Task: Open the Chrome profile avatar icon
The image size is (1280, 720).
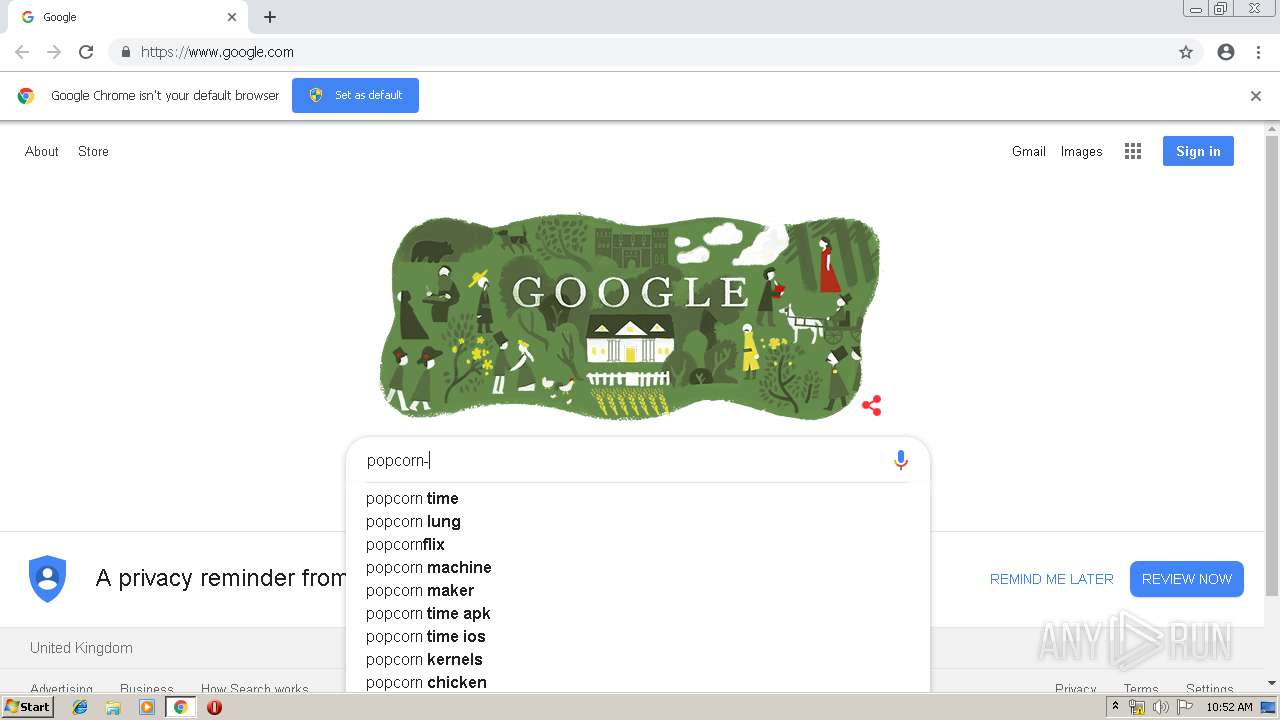Action: pyautogui.click(x=1226, y=52)
